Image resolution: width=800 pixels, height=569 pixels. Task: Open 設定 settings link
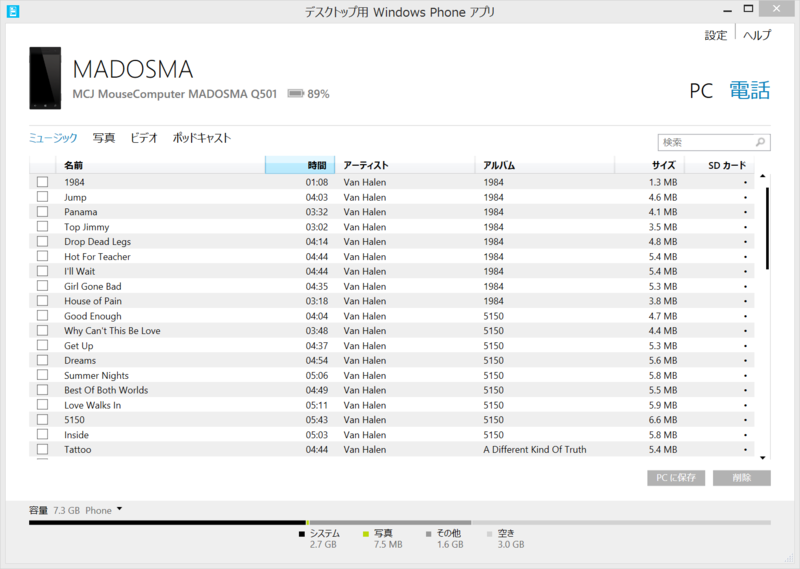click(x=716, y=35)
